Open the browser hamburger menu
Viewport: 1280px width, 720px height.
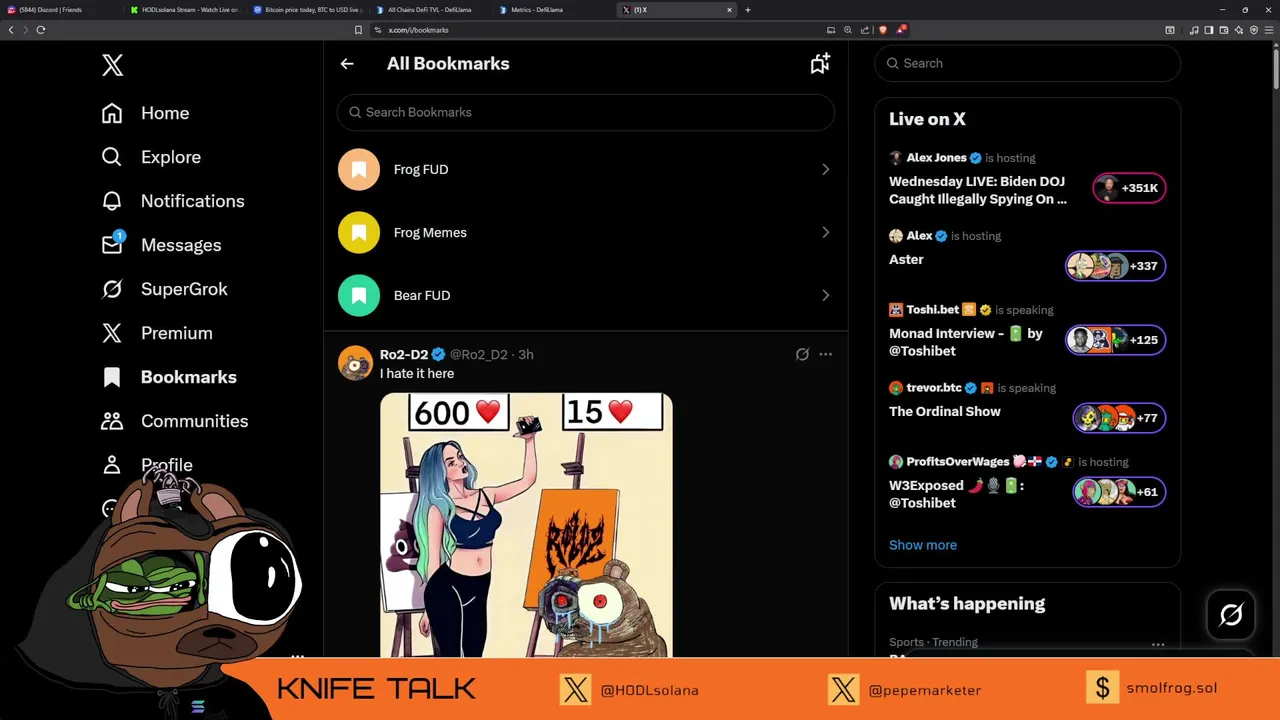(1268, 30)
